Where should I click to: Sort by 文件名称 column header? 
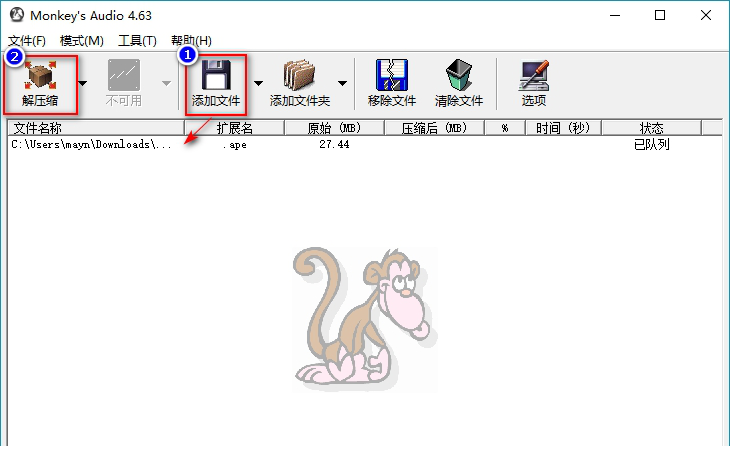pos(95,128)
